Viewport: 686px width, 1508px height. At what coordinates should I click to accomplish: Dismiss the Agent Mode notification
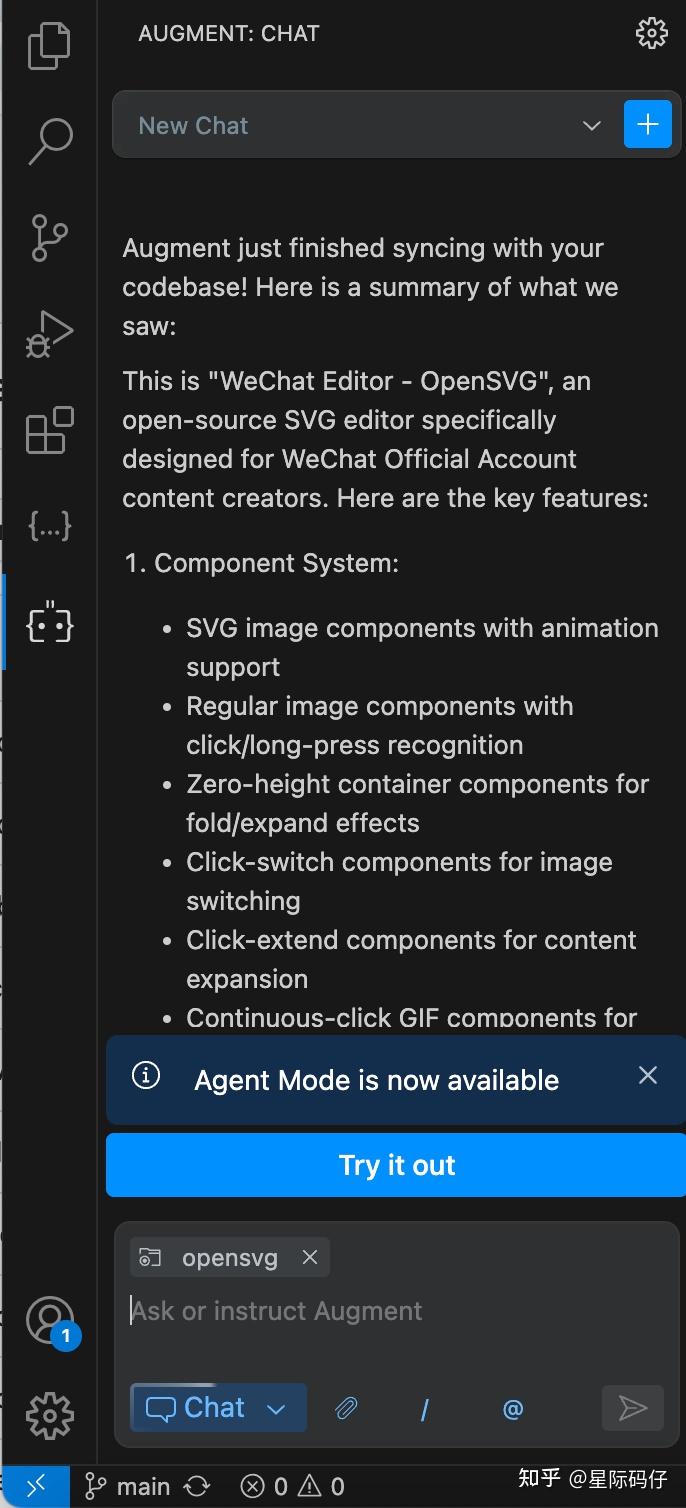pos(648,1075)
